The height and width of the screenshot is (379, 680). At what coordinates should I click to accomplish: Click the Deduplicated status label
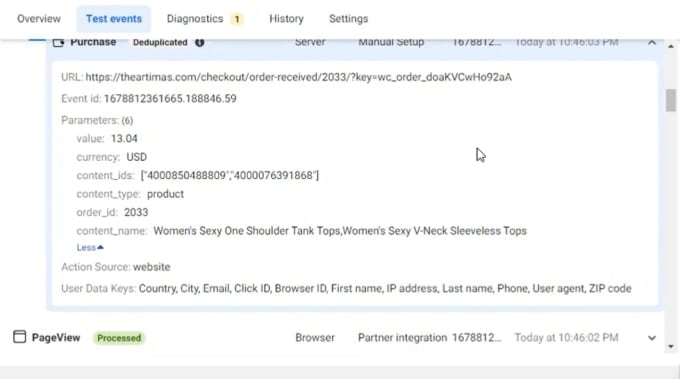click(160, 42)
